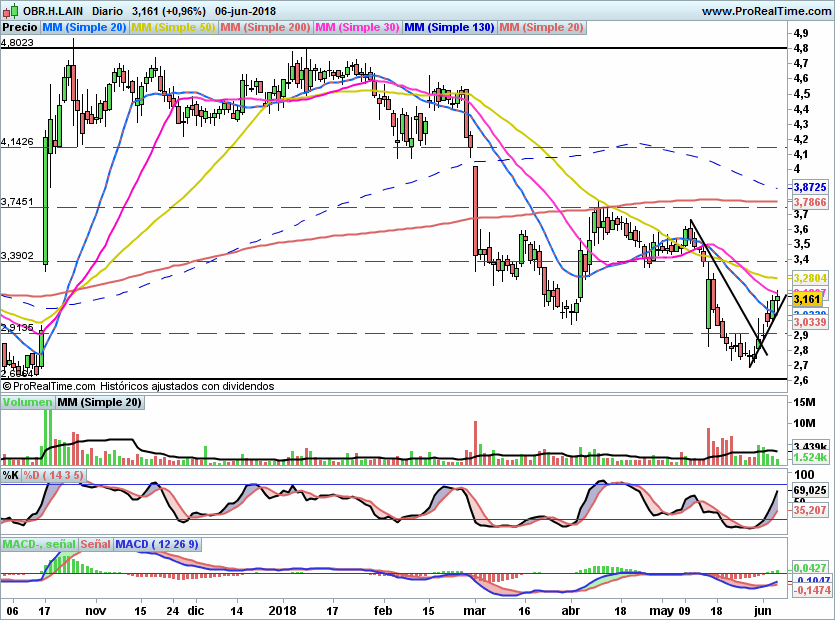Select the OBR.H.LAIN ticker name
Viewport: 835px width, 620px height.
point(53,11)
